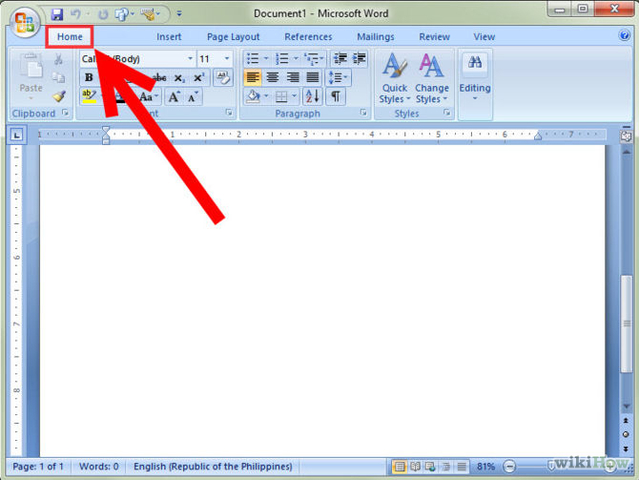Expand the font name dropdown arrow

[190, 59]
